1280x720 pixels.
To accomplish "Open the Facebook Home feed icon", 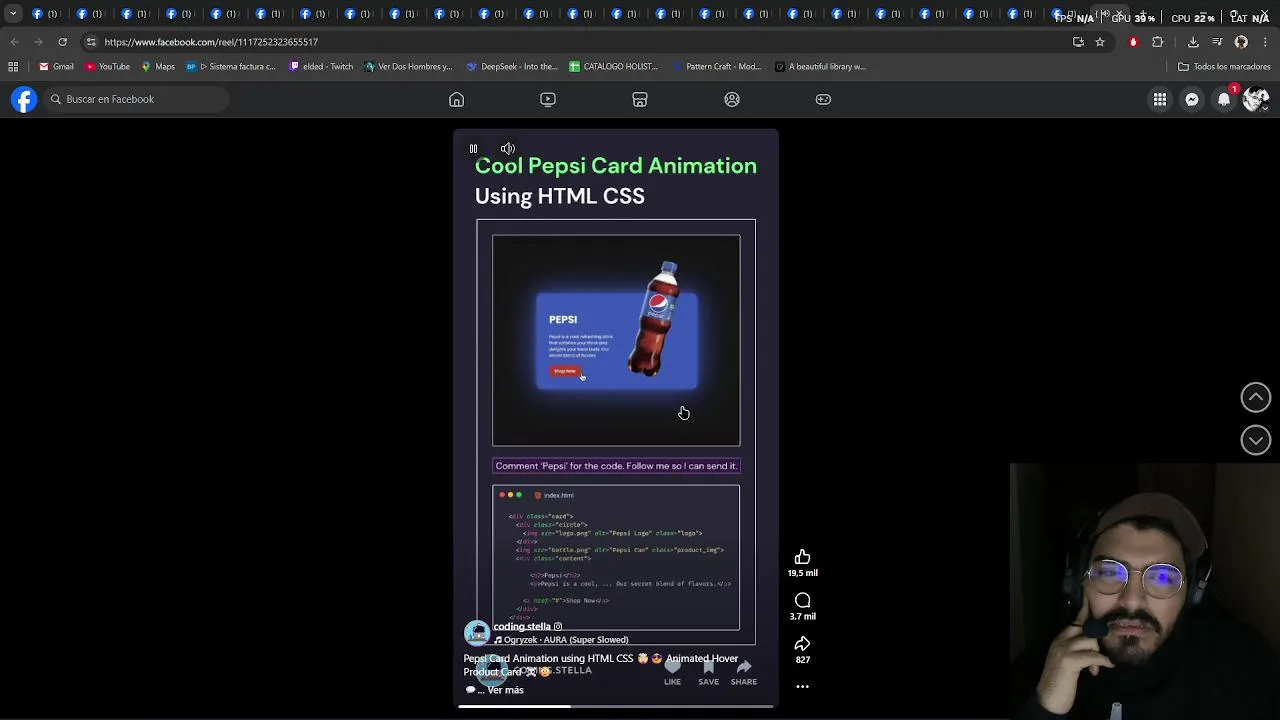I will (456, 99).
